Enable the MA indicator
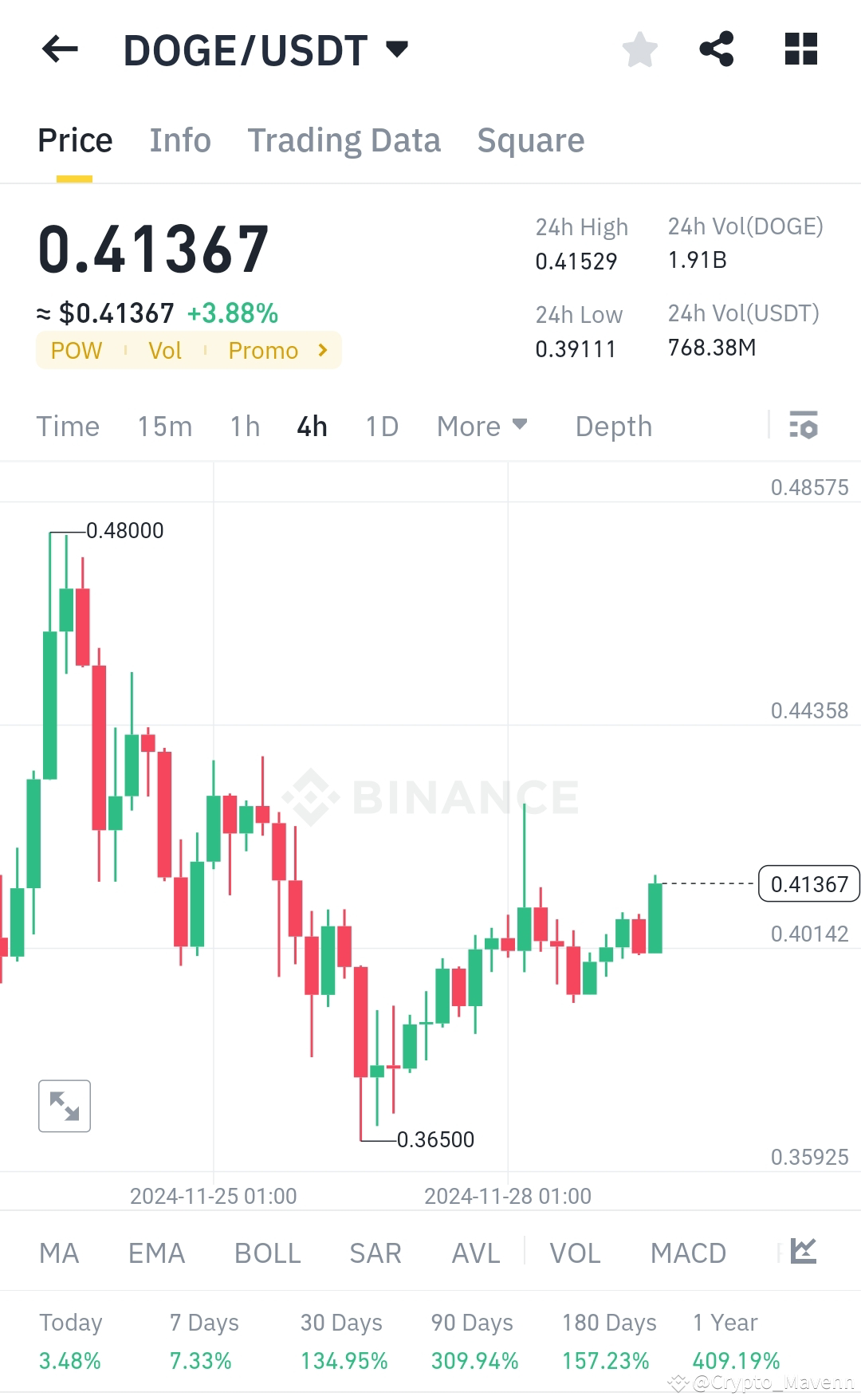Viewport: 861px width, 1400px height. click(59, 1252)
